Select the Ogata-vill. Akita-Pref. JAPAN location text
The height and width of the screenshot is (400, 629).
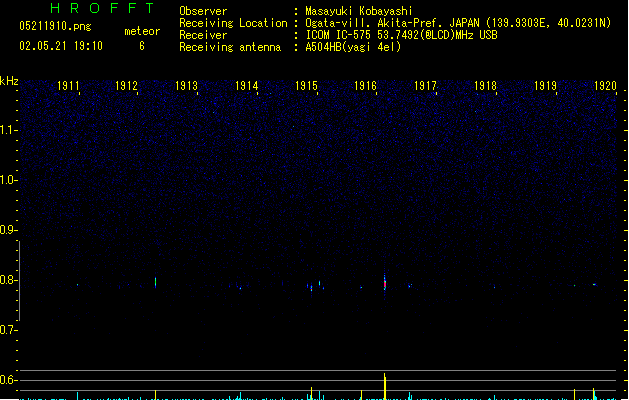(x=458, y=23)
